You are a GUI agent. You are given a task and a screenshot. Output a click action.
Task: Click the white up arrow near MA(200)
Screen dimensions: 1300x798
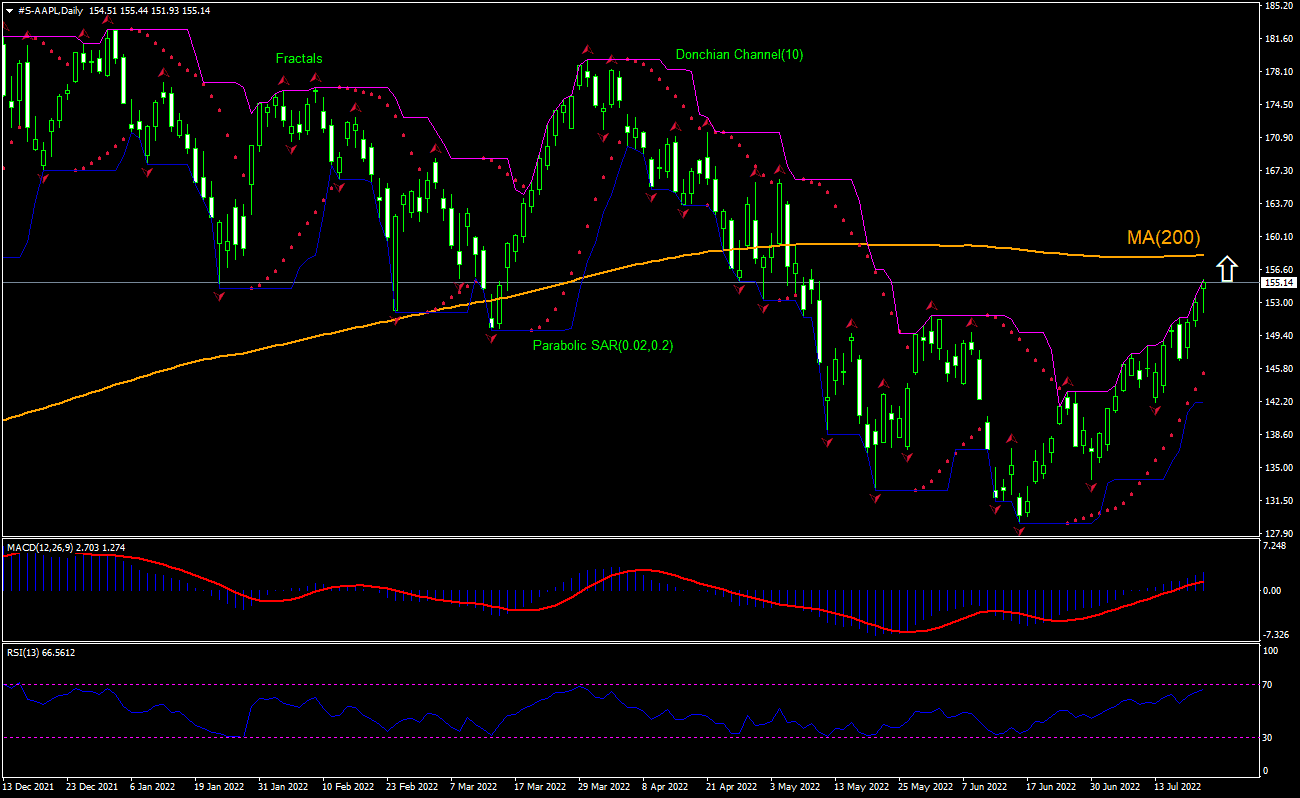coord(1227,269)
